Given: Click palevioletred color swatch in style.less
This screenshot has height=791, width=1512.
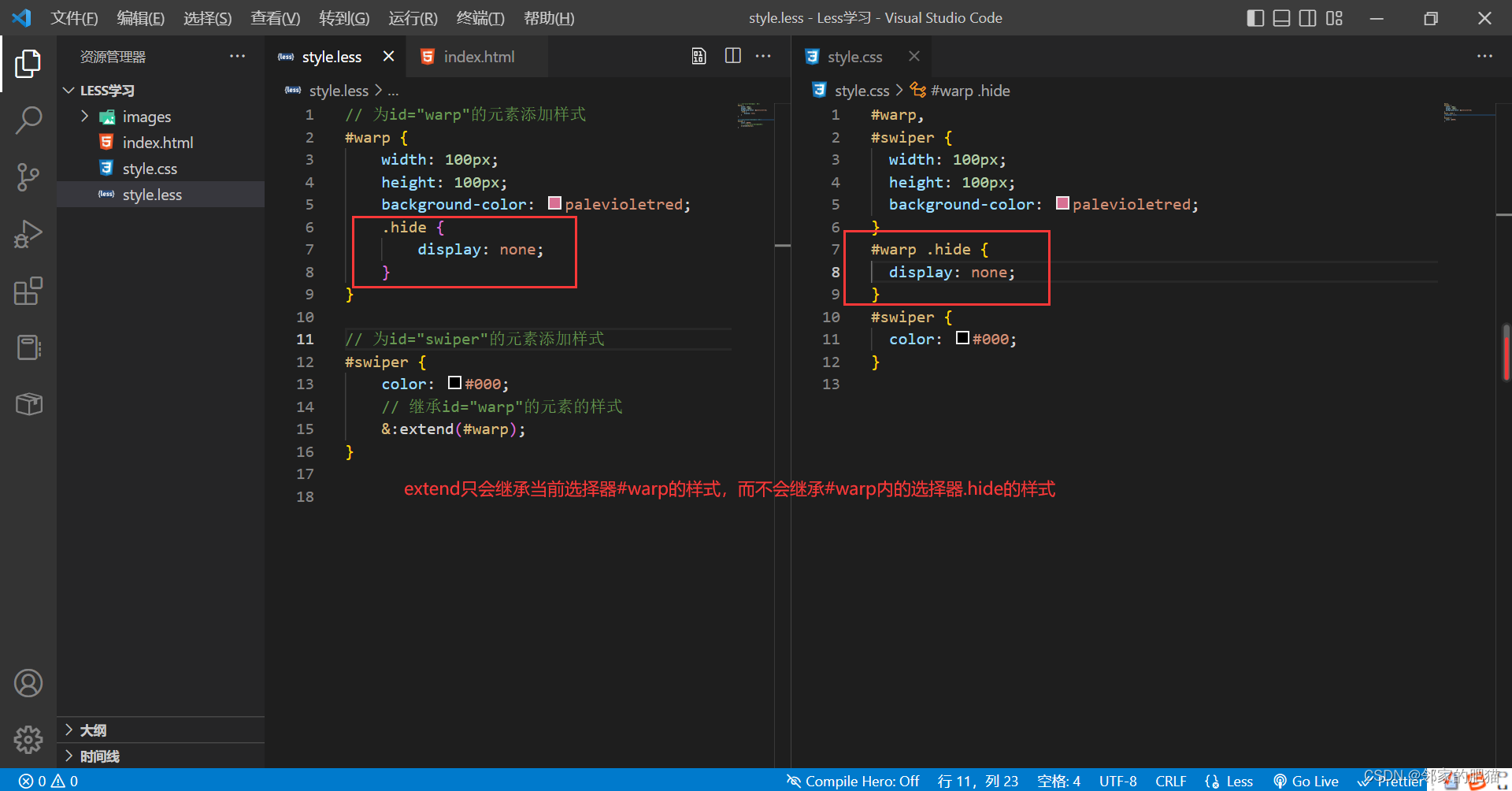Looking at the screenshot, I should [x=554, y=203].
